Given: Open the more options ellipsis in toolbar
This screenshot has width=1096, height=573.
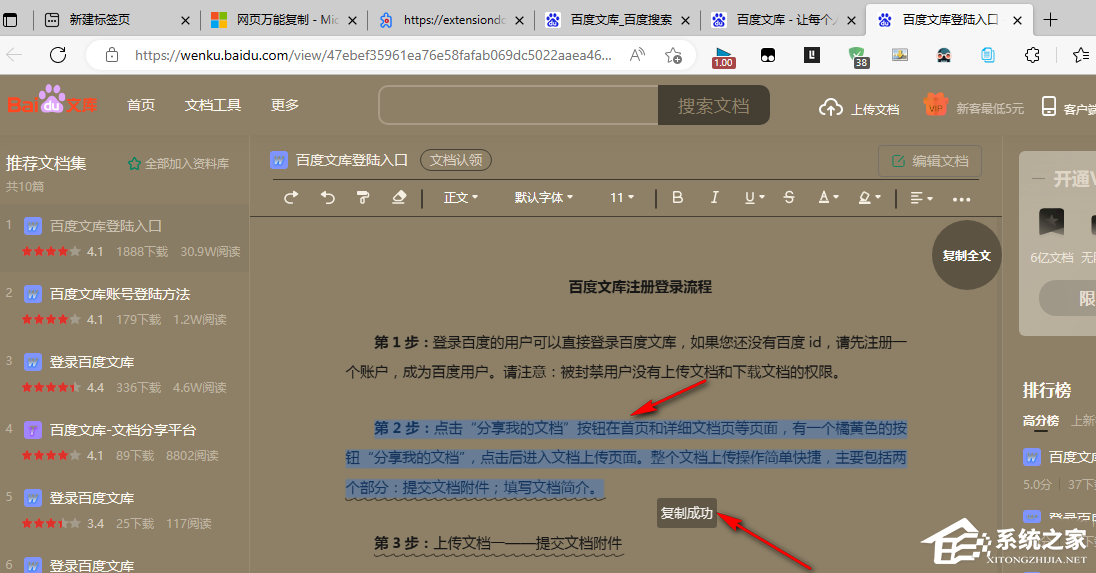Looking at the screenshot, I should [961, 199].
